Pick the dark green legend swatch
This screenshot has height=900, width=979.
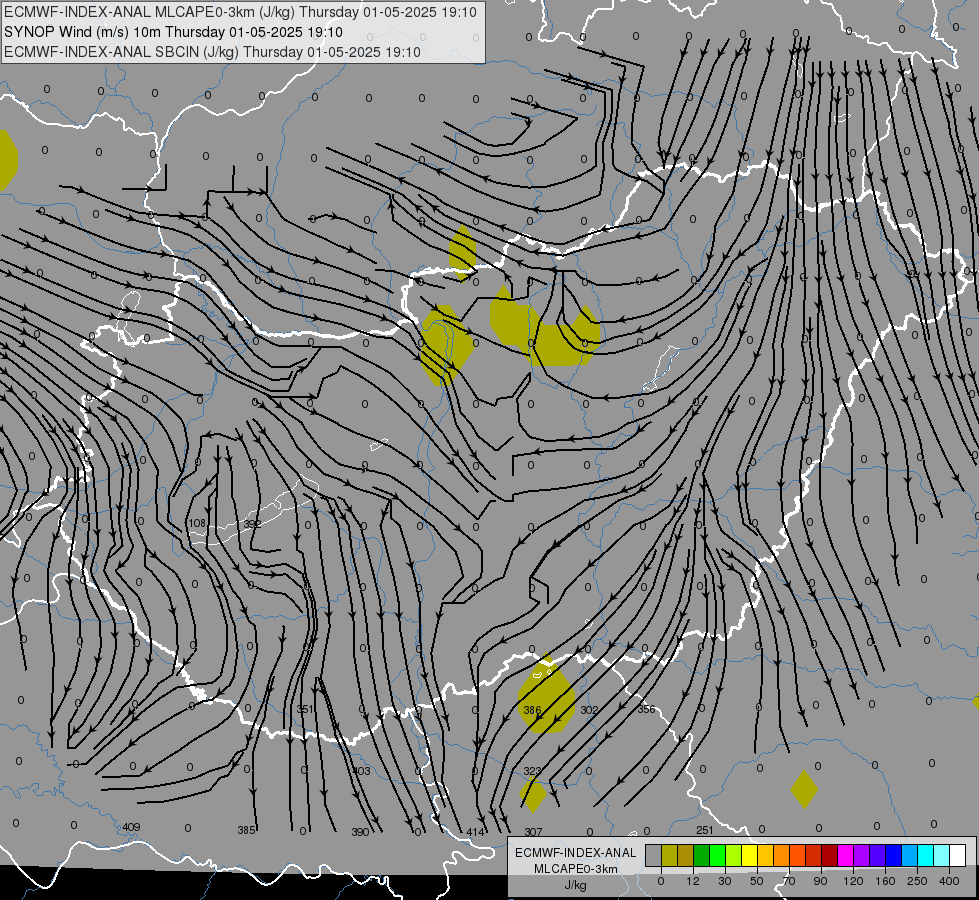pyautogui.click(x=702, y=856)
